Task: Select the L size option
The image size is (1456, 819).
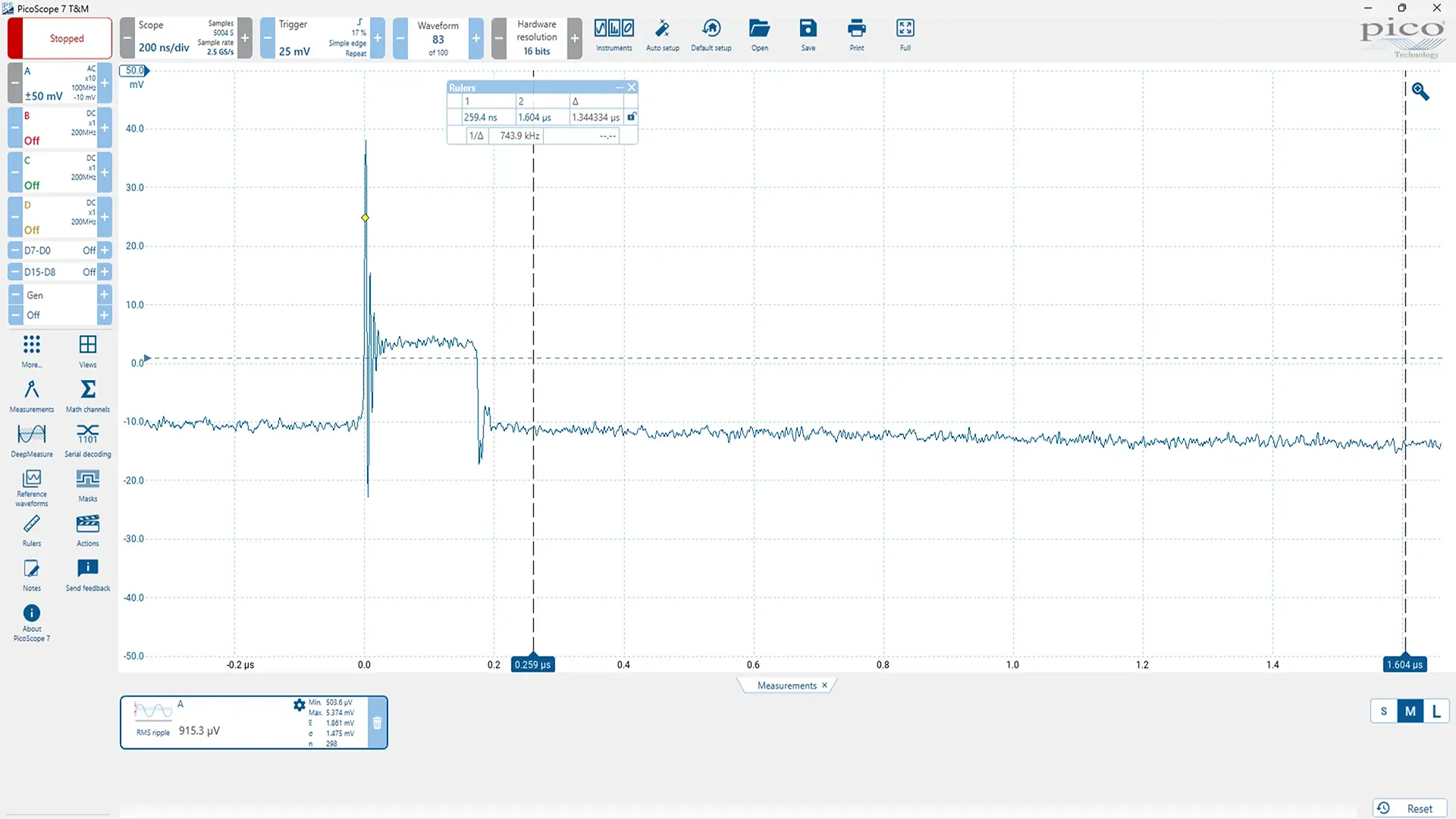Action: pyautogui.click(x=1436, y=711)
